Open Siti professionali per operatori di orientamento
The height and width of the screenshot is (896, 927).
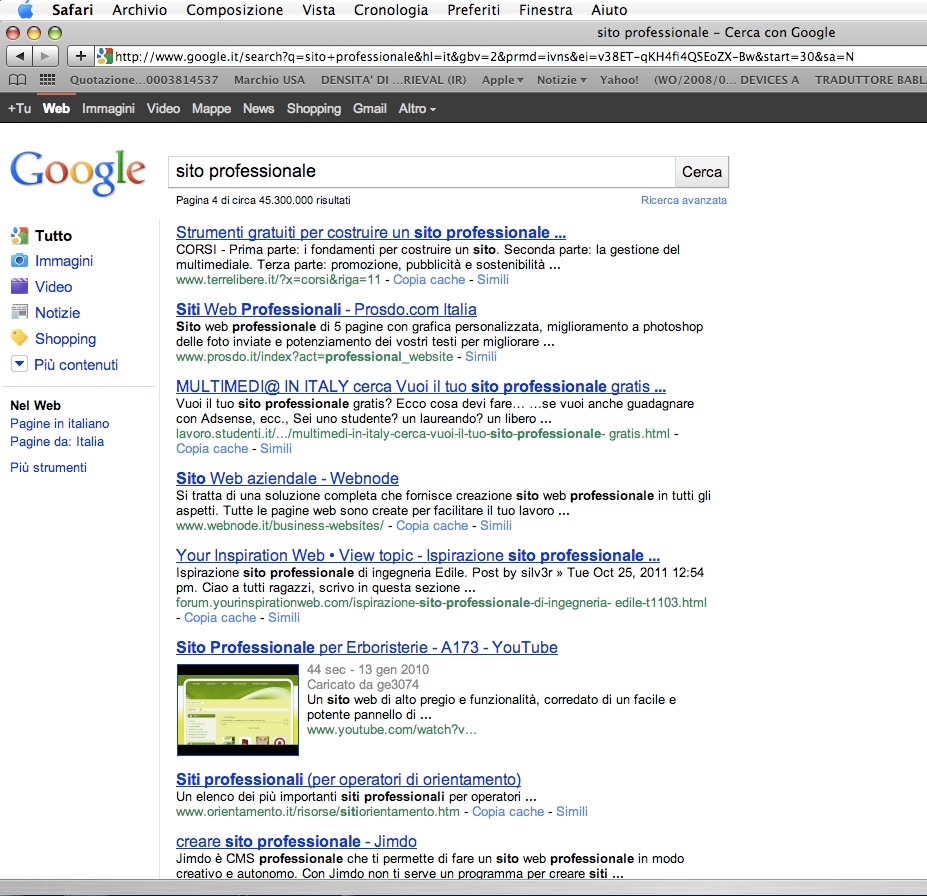pos(348,780)
